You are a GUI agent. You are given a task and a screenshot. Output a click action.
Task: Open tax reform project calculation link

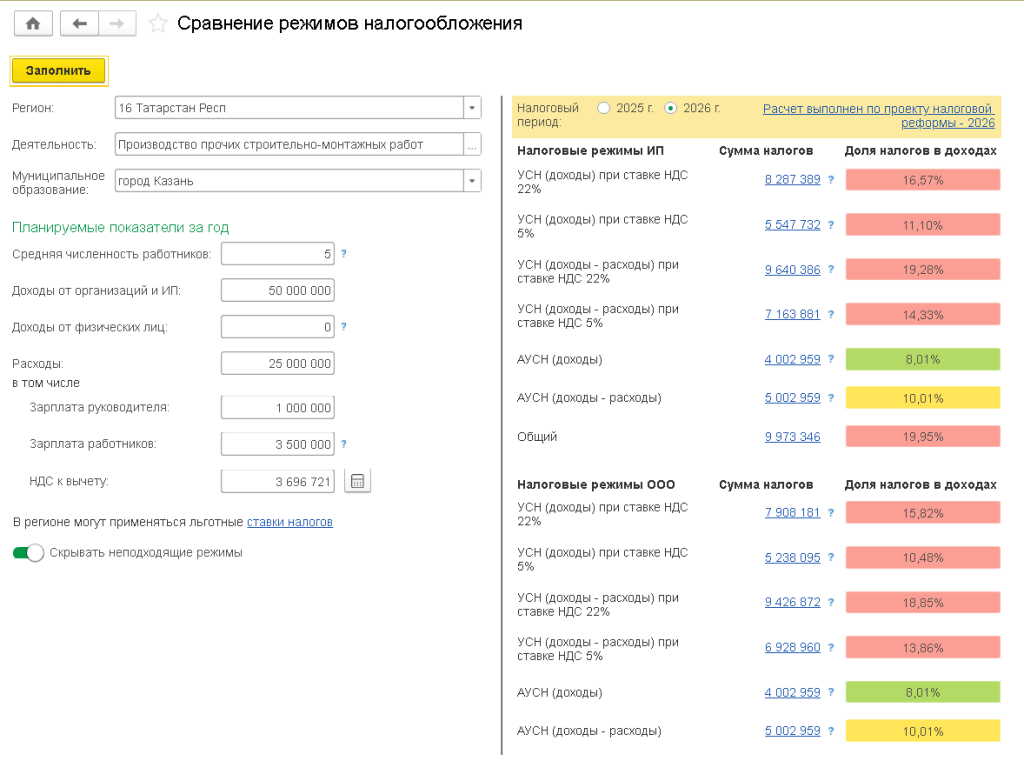[878, 115]
